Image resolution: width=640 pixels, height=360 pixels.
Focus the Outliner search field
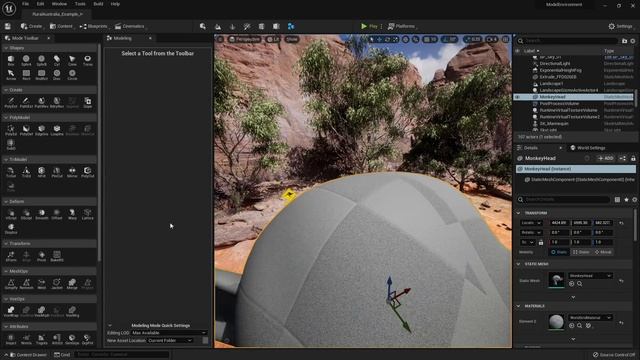[567, 41]
